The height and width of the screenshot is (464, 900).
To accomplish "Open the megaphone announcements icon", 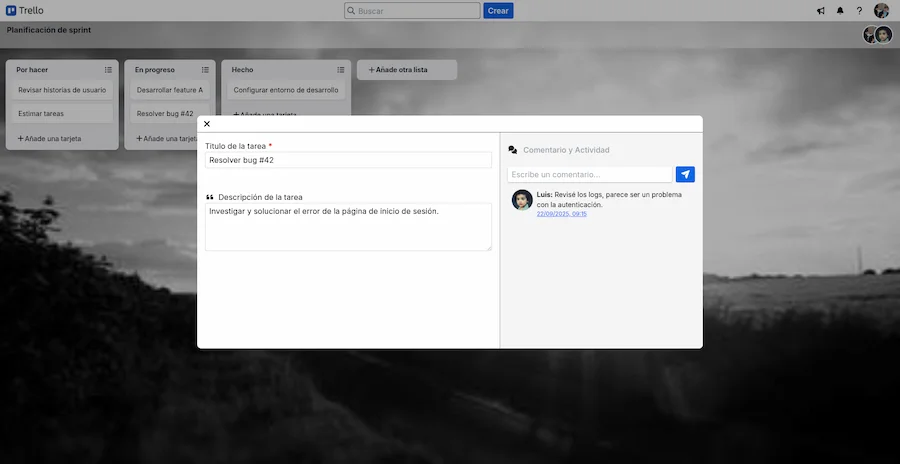I will point(821,11).
